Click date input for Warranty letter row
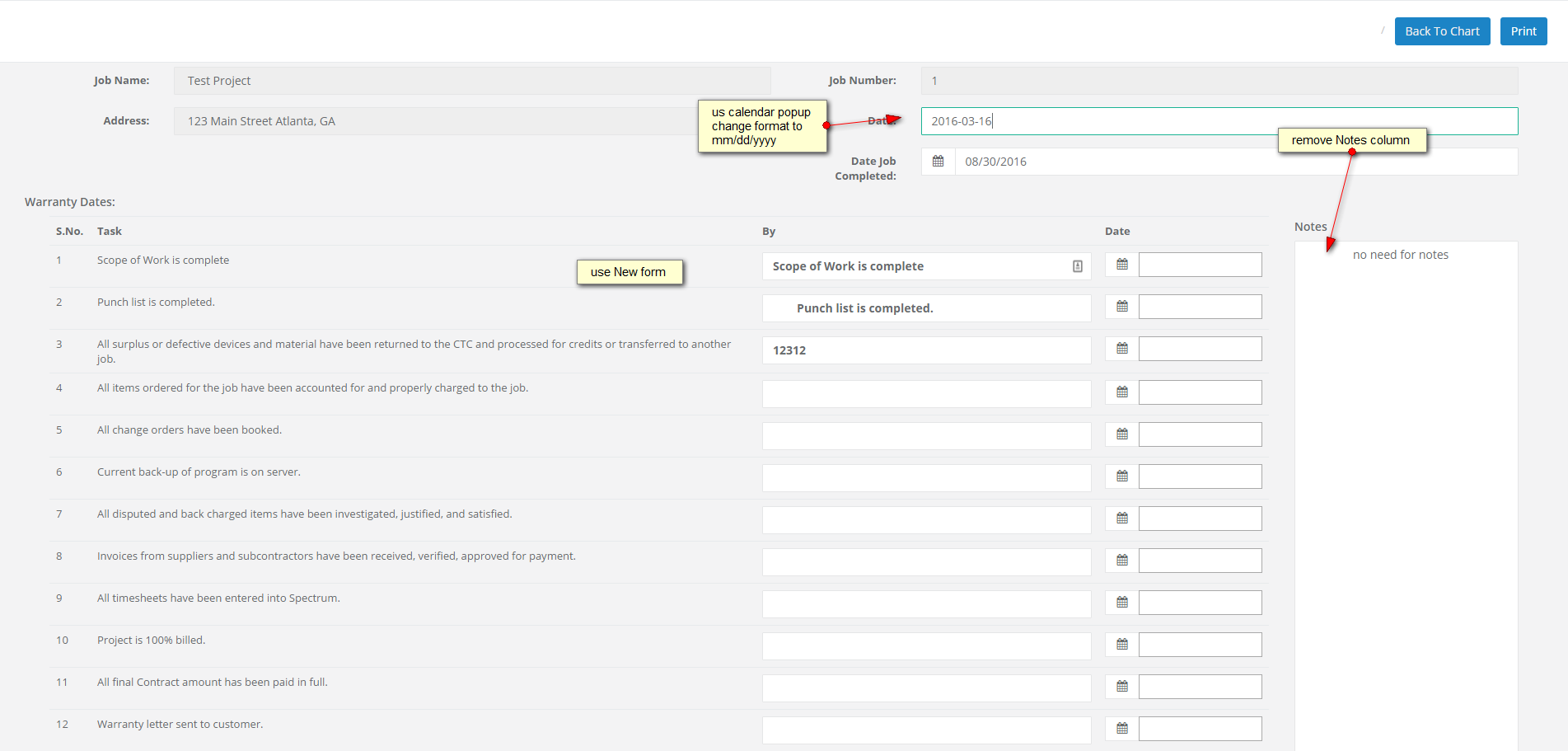The image size is (1568, 751). [1200, 729]
